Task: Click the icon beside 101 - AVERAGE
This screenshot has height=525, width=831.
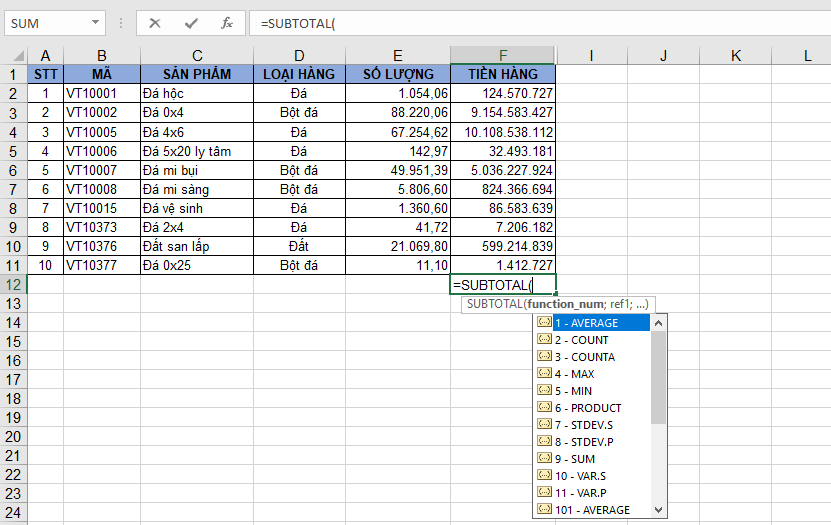Action: pyautogui.click(x=544, y=509)
